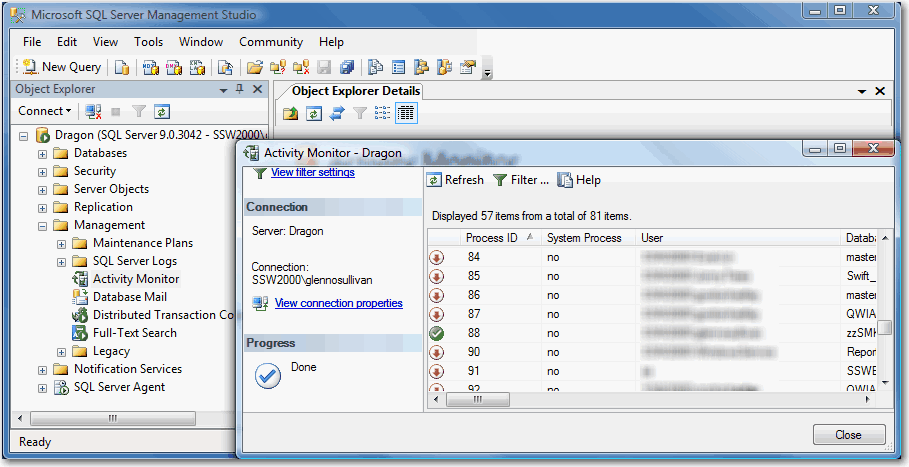The width and height of the screenshot is (909, 467).
Task: Click the refresh icon in Object Explorer toolbar
Action: coord(162,111)
